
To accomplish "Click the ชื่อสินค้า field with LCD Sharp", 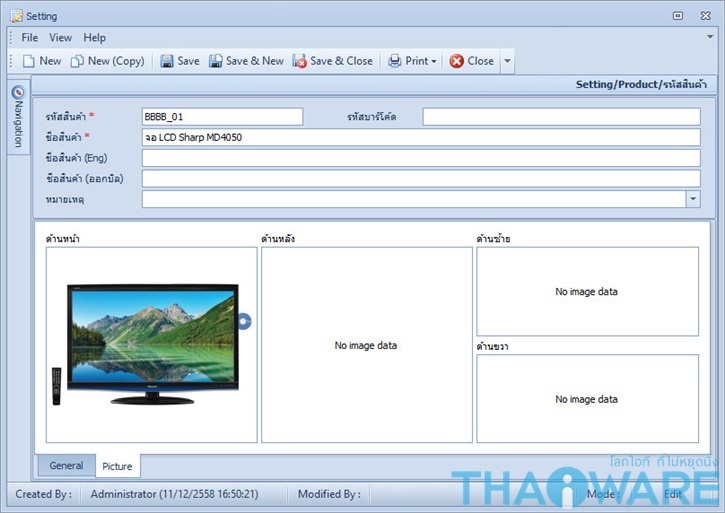I will (x=421, y=137).
